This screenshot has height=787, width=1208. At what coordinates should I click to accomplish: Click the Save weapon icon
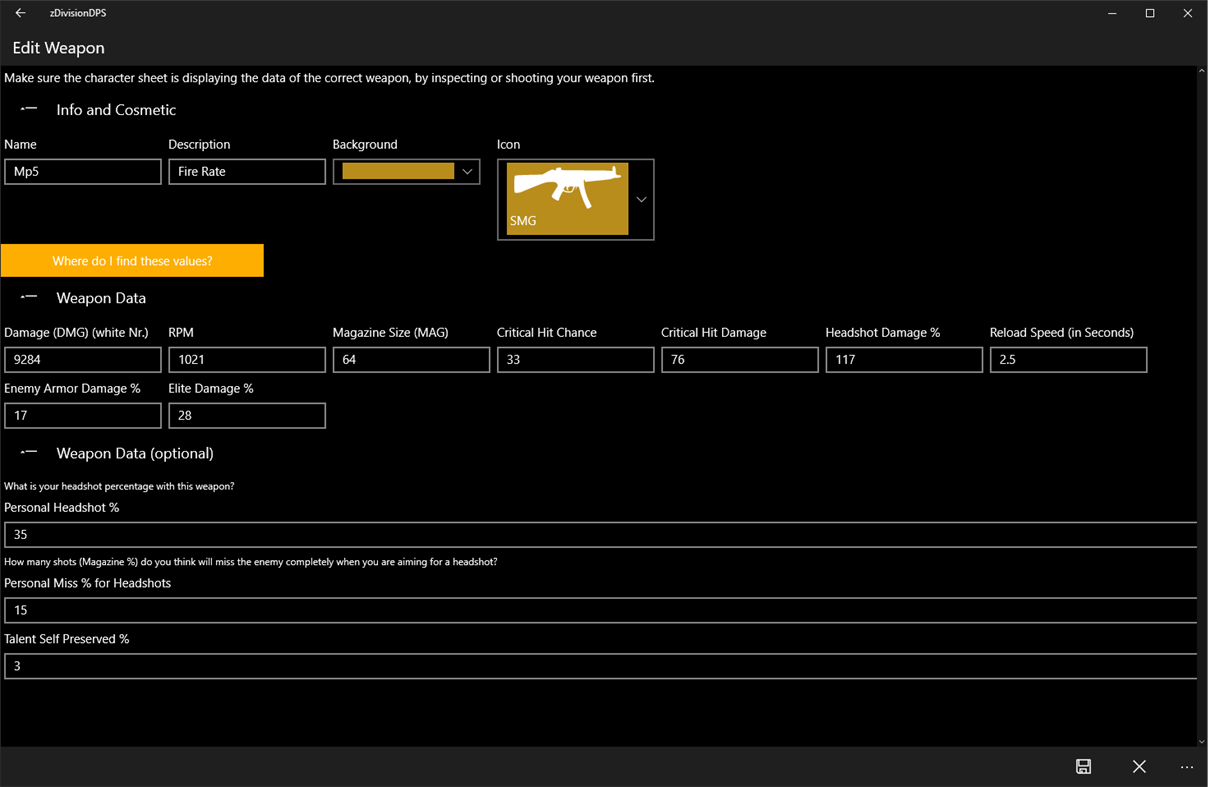[1083, 766]
